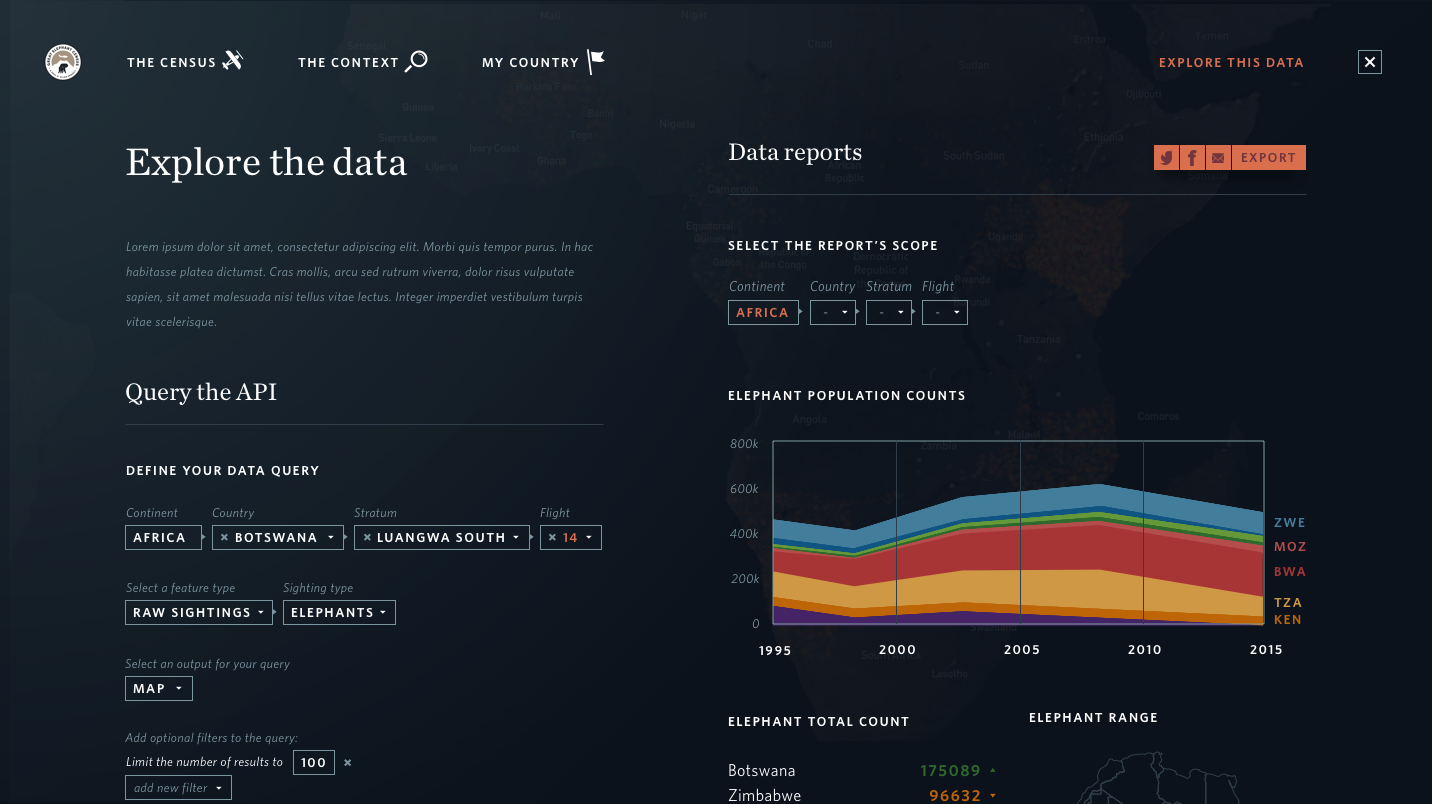Send the report via email icon
This screenshot has height=804, width=1432.
click(x=1218, y=158)
